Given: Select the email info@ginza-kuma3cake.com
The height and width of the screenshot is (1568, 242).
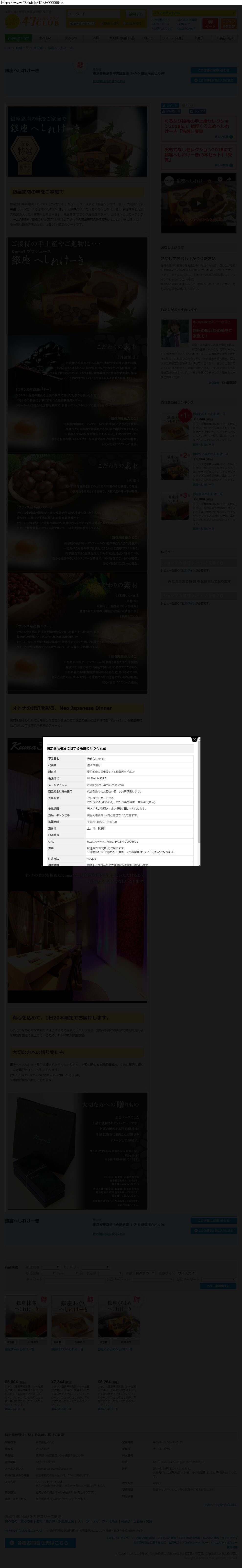Looking at the screenshot, I should (x=105, y=785).
